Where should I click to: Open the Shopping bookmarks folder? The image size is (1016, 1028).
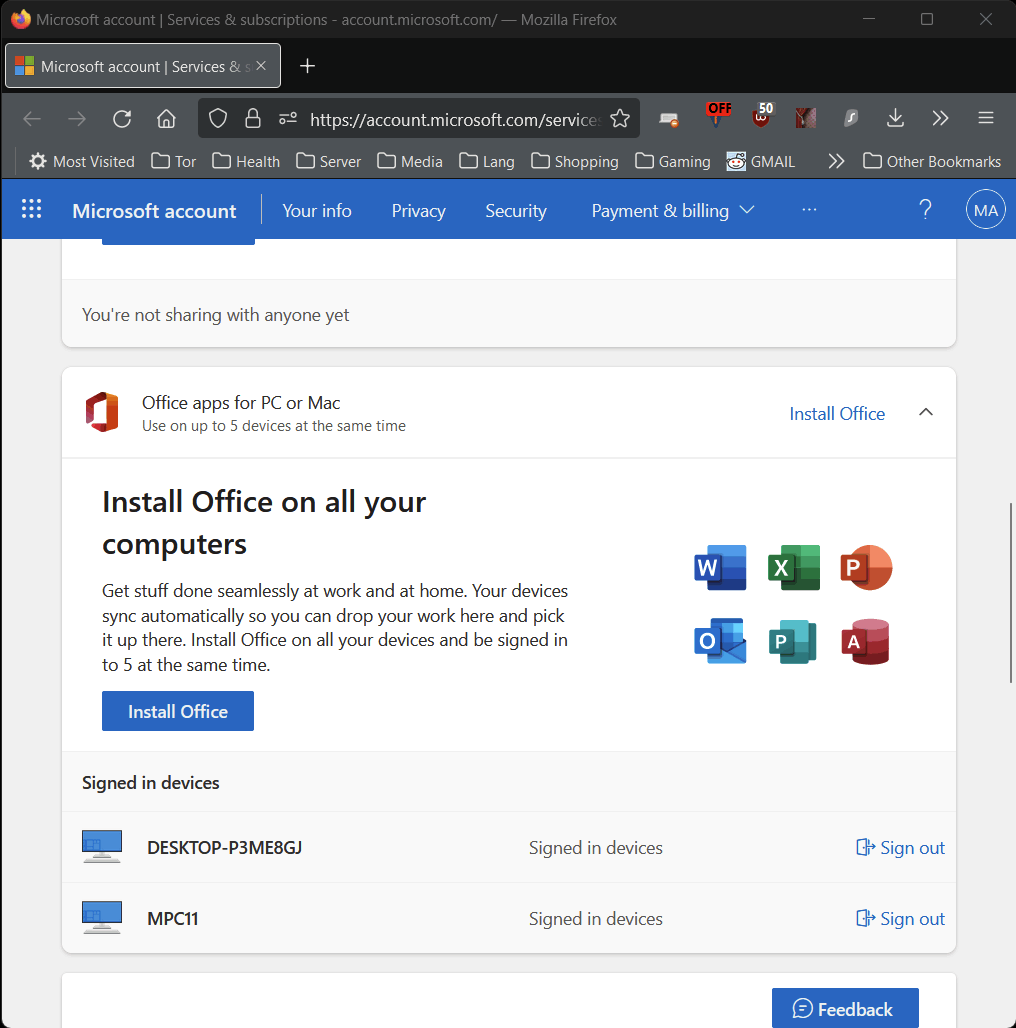[x=574, y=161]
